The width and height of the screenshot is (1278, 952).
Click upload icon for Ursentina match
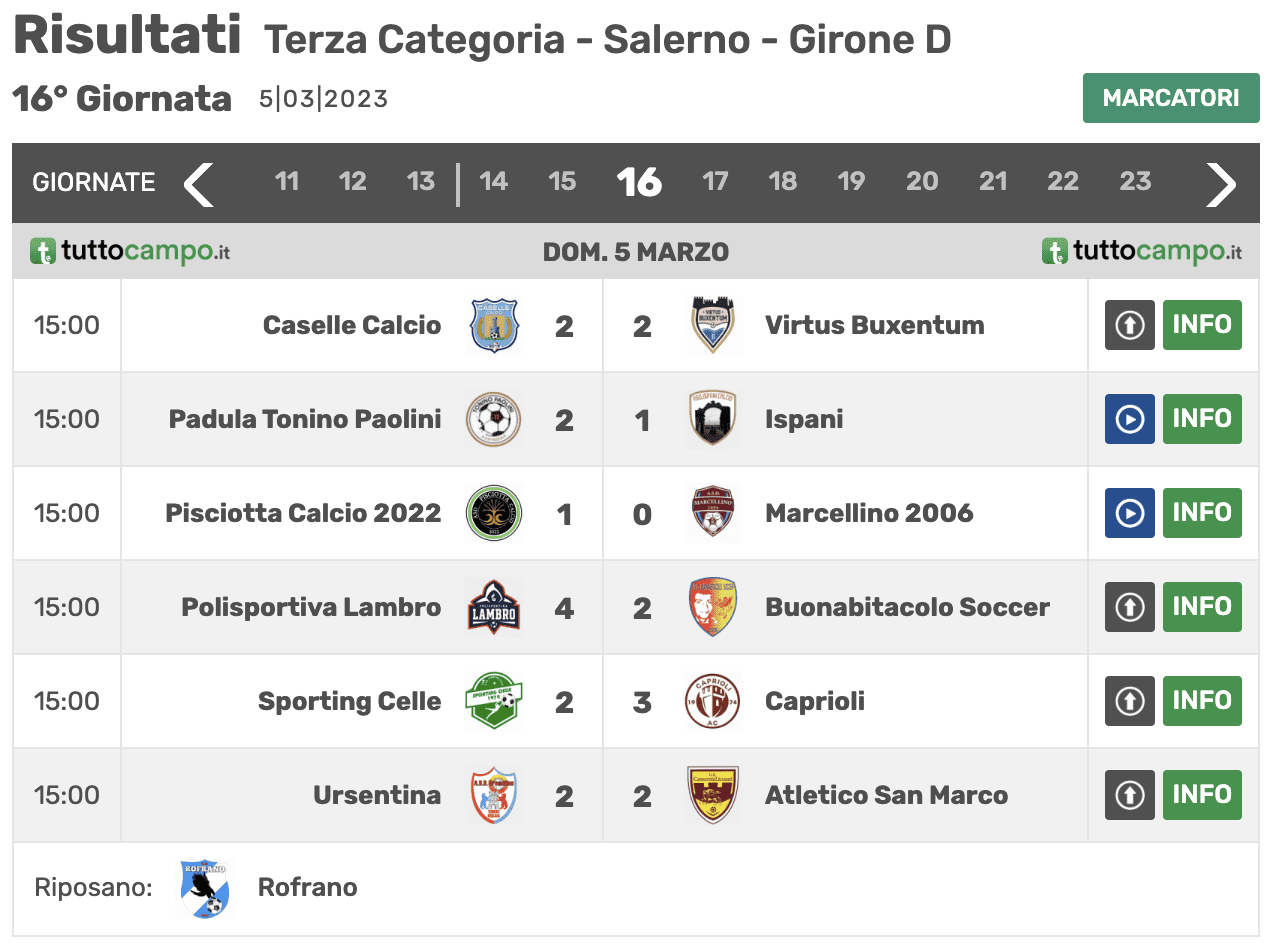pos(1130,795)
